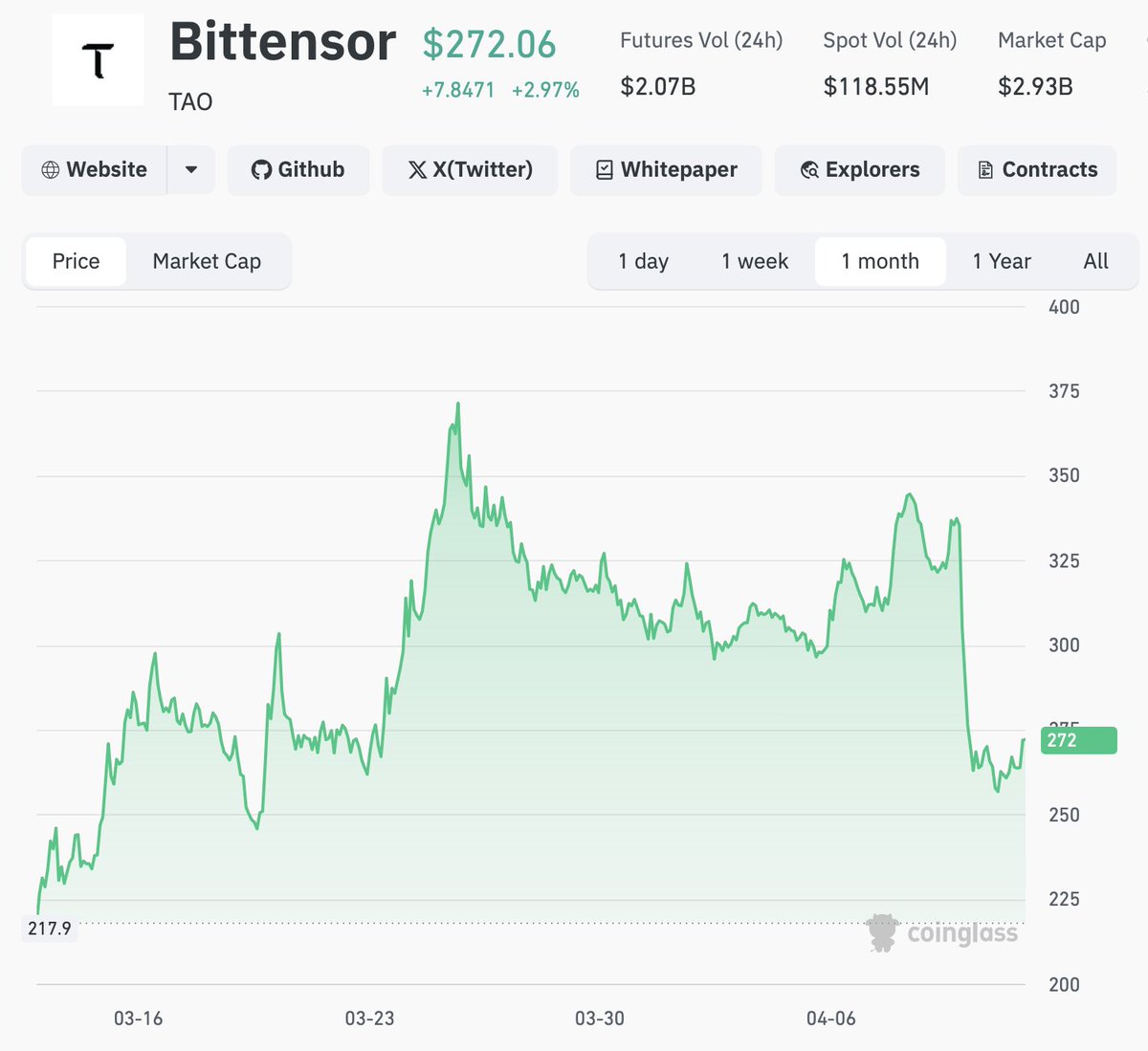This screenshot has height=1051, width=1148.
Task: Click the 03-23 date axis label
Action: point(369,1018)
